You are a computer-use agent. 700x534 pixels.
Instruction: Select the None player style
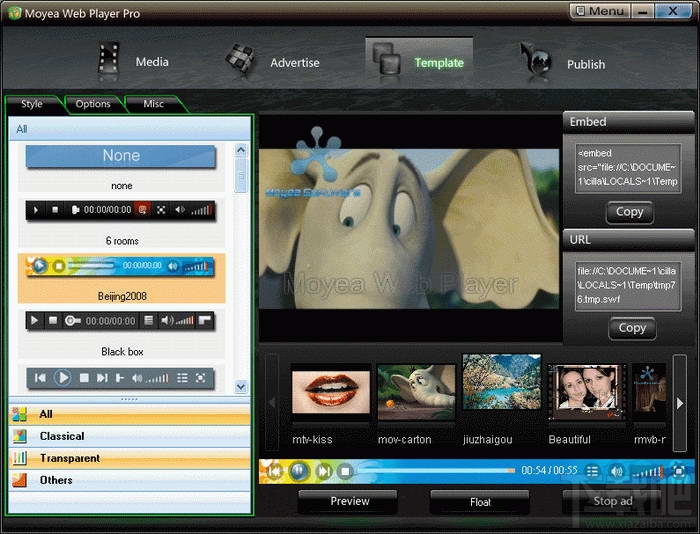pos(121,167)
